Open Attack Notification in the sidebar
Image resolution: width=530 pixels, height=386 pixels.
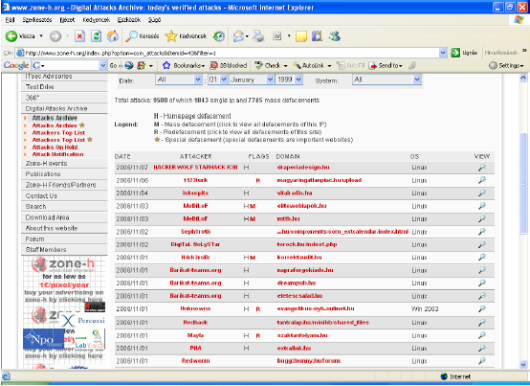click(x=58, y=154)
